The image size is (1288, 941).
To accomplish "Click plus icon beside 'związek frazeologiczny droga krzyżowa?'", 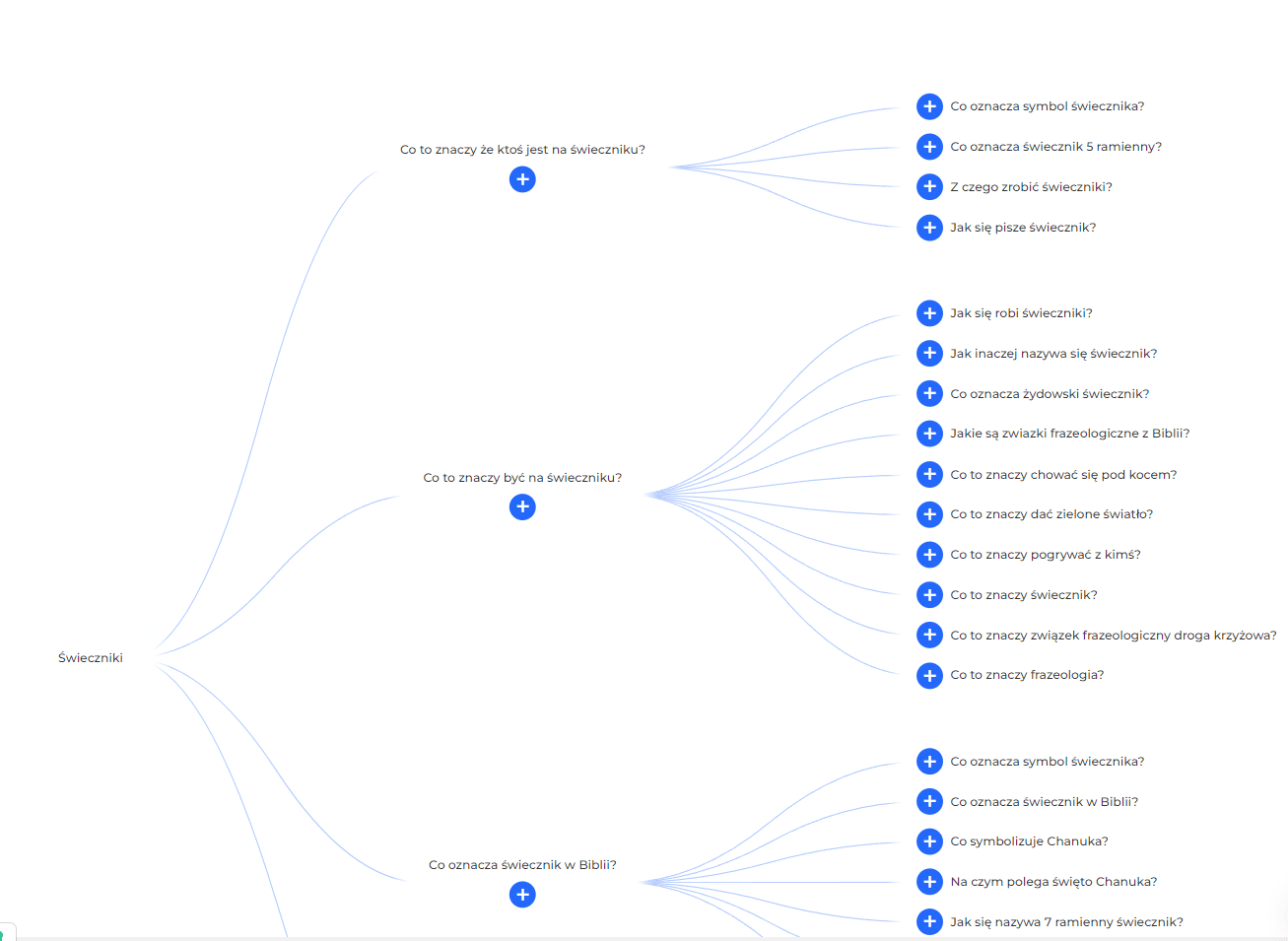I will click(x=929, y=636).
